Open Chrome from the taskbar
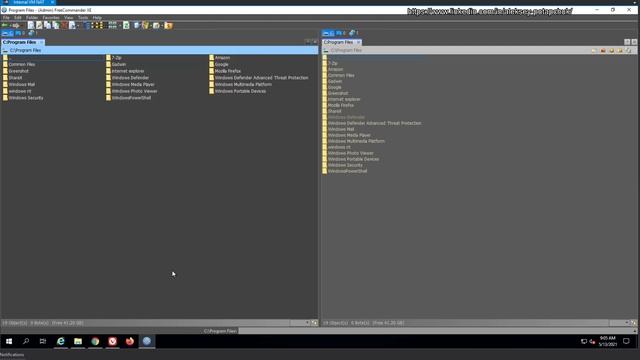 pos(95,341)
